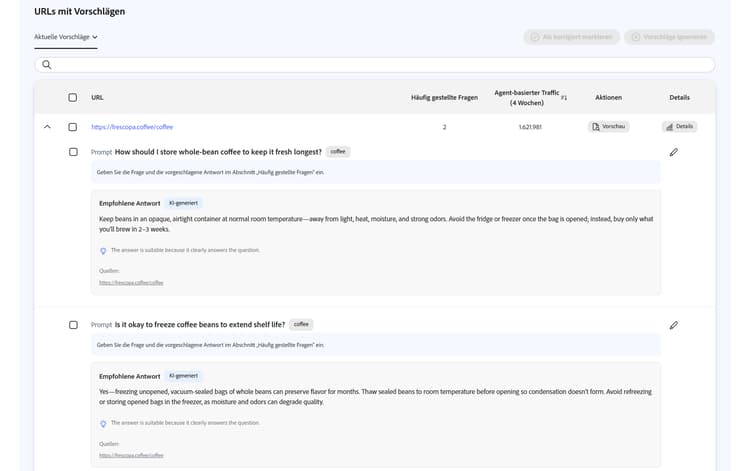Collapse the frescopa coffee URL row with the chevron
Viewport: 750px width, 471px height.
pyautogui.click(x=47, y=127)
